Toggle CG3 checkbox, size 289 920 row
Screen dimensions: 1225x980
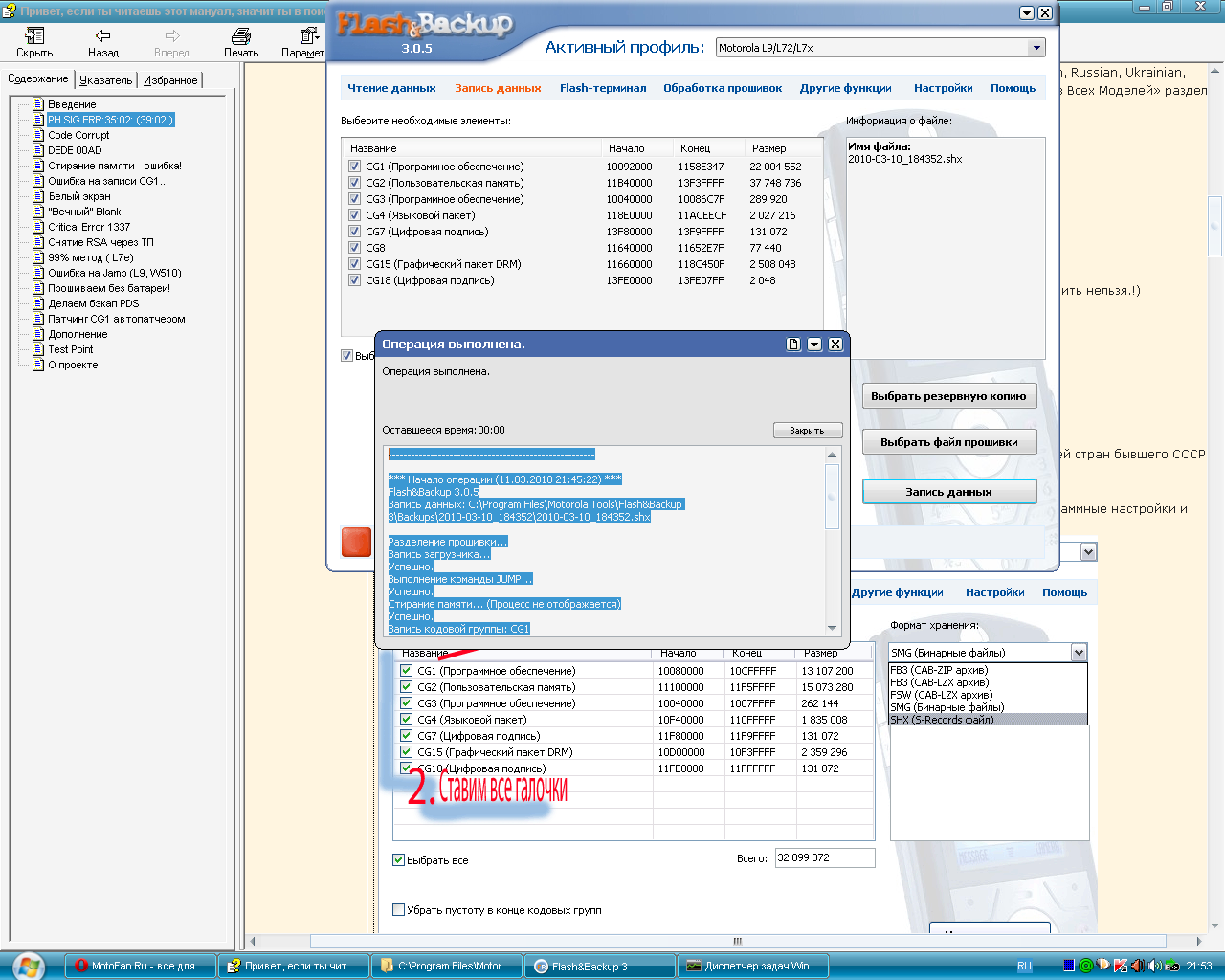355,199
